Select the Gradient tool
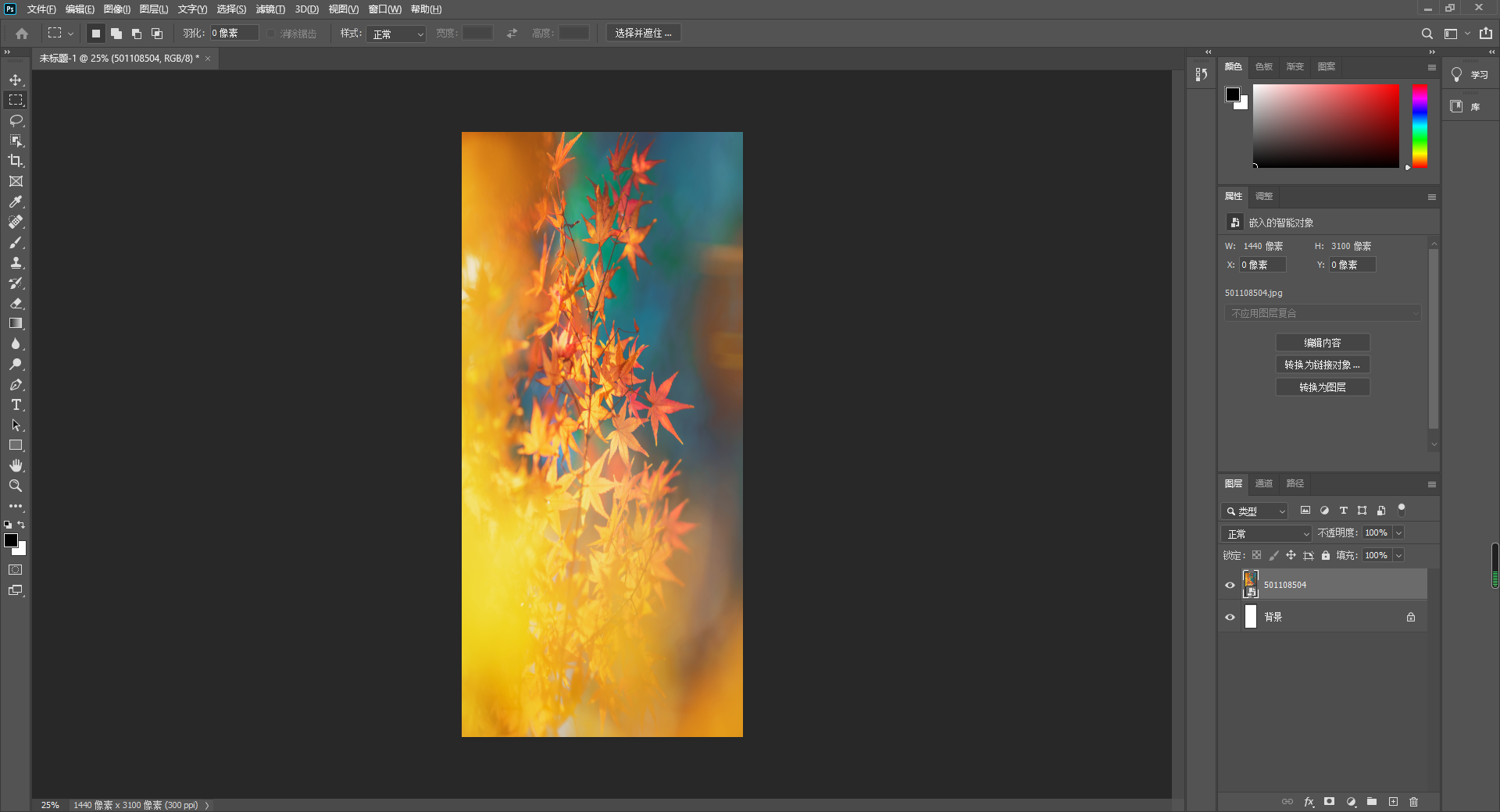 click(16, 323)
